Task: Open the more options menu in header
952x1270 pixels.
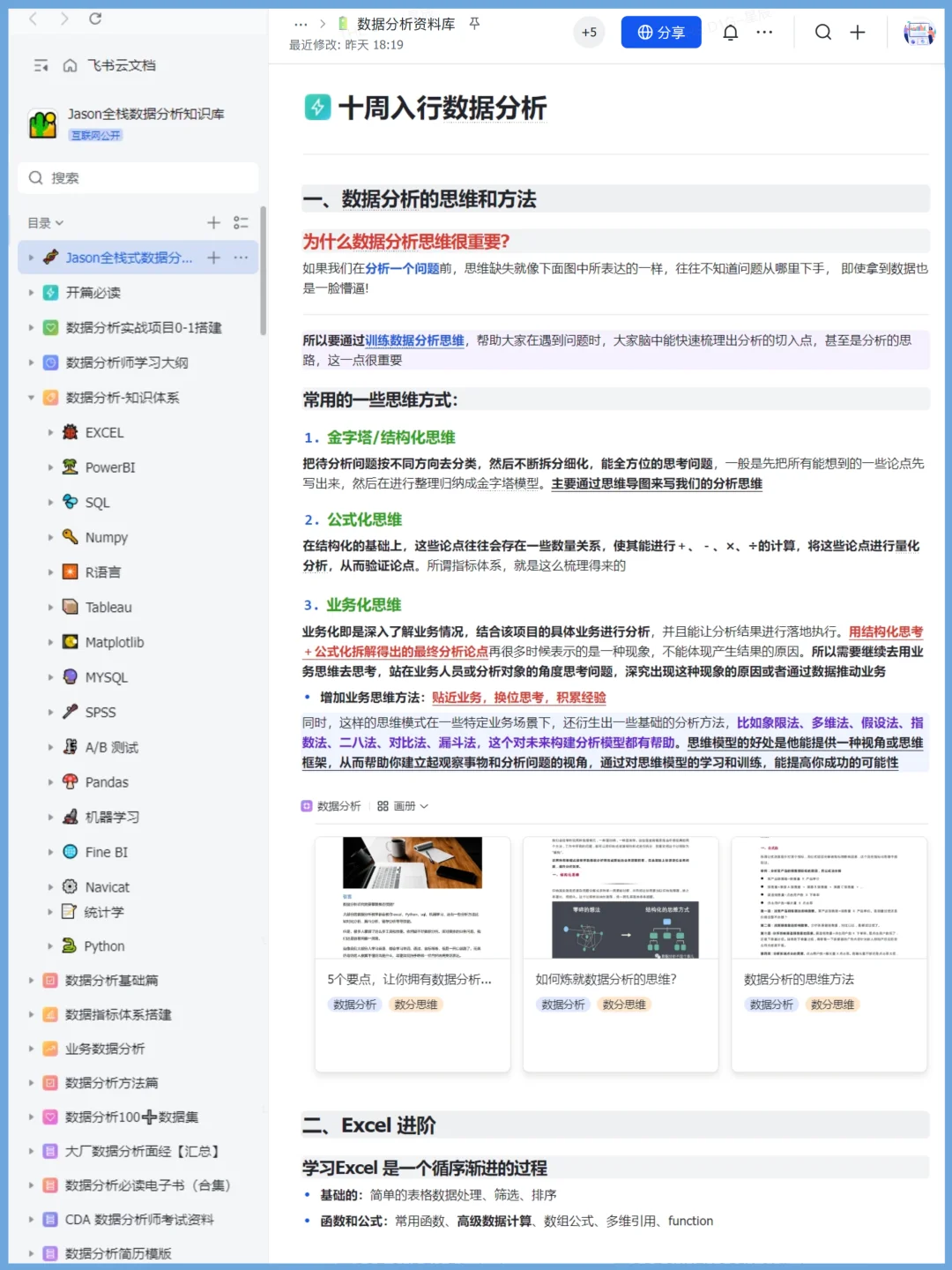Action: click(764, 33)
